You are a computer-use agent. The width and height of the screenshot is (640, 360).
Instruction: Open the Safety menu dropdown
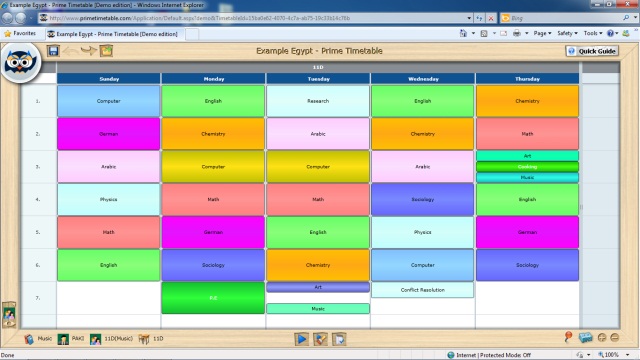point(567,33)
